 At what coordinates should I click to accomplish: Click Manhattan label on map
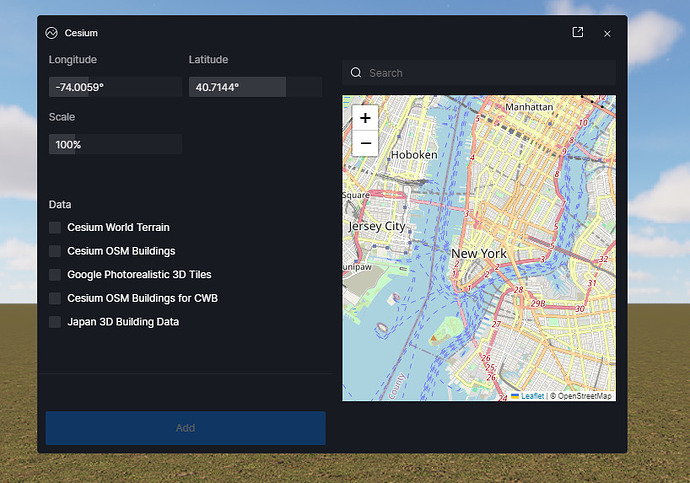(x=529, y=107)
